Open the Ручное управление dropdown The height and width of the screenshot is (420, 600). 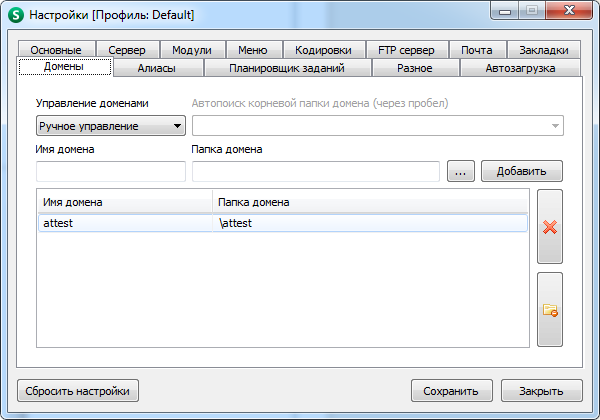tap(110, 126)
